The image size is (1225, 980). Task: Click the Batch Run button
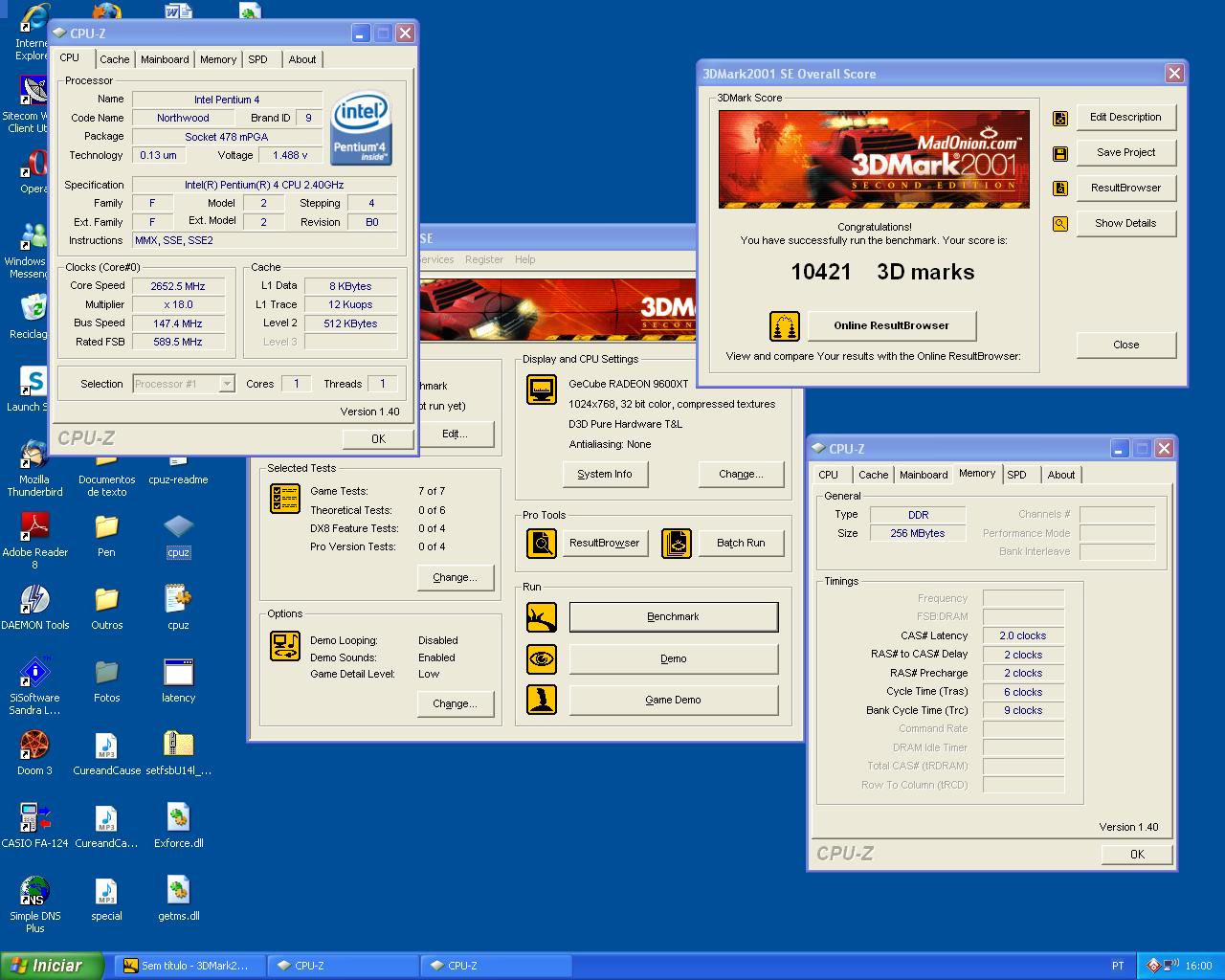point(741,543)
